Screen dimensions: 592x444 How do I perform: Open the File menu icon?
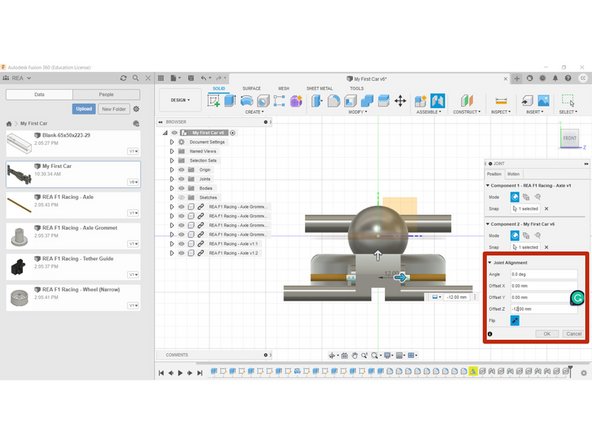point(173,78)
